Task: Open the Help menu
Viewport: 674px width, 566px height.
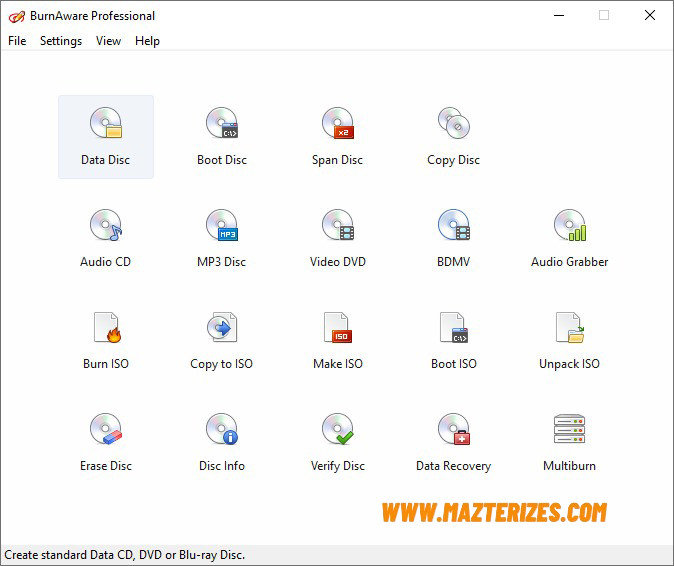Action: pyautogui.click(x=147, y=41)
